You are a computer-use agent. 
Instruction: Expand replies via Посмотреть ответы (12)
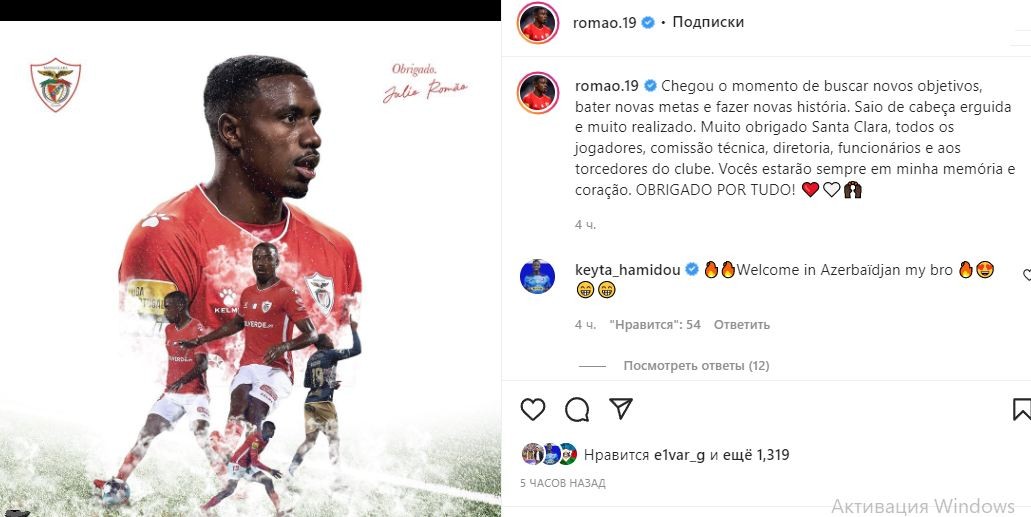696,366
